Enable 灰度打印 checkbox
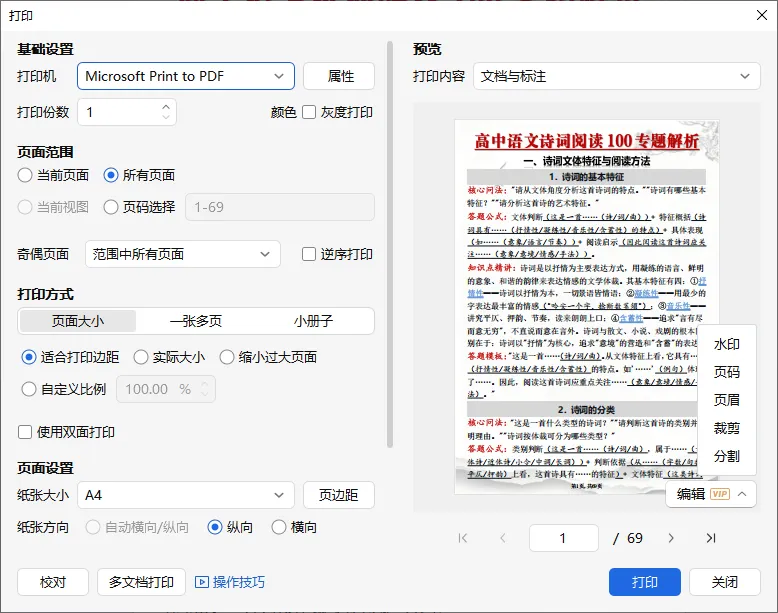 tap(309, 112)
